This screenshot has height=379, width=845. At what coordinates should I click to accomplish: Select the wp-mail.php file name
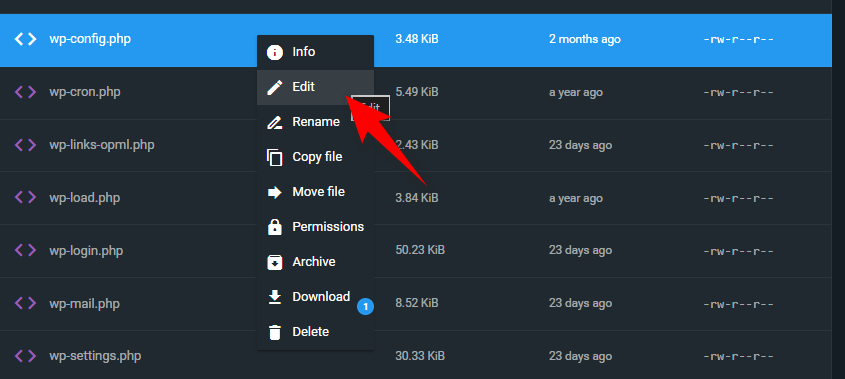click(85, 304)
